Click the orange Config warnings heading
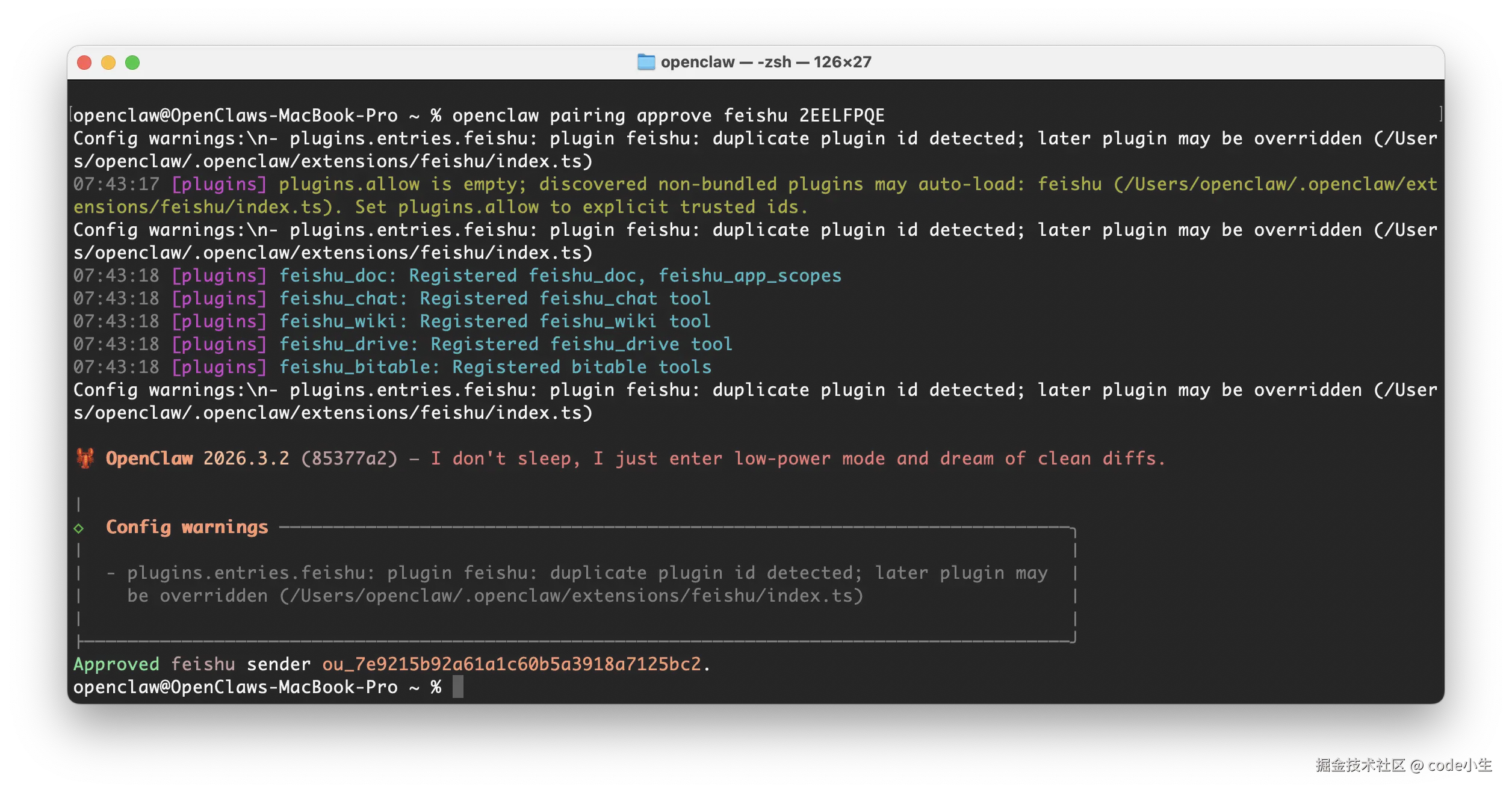 click(x=187, y=527)
